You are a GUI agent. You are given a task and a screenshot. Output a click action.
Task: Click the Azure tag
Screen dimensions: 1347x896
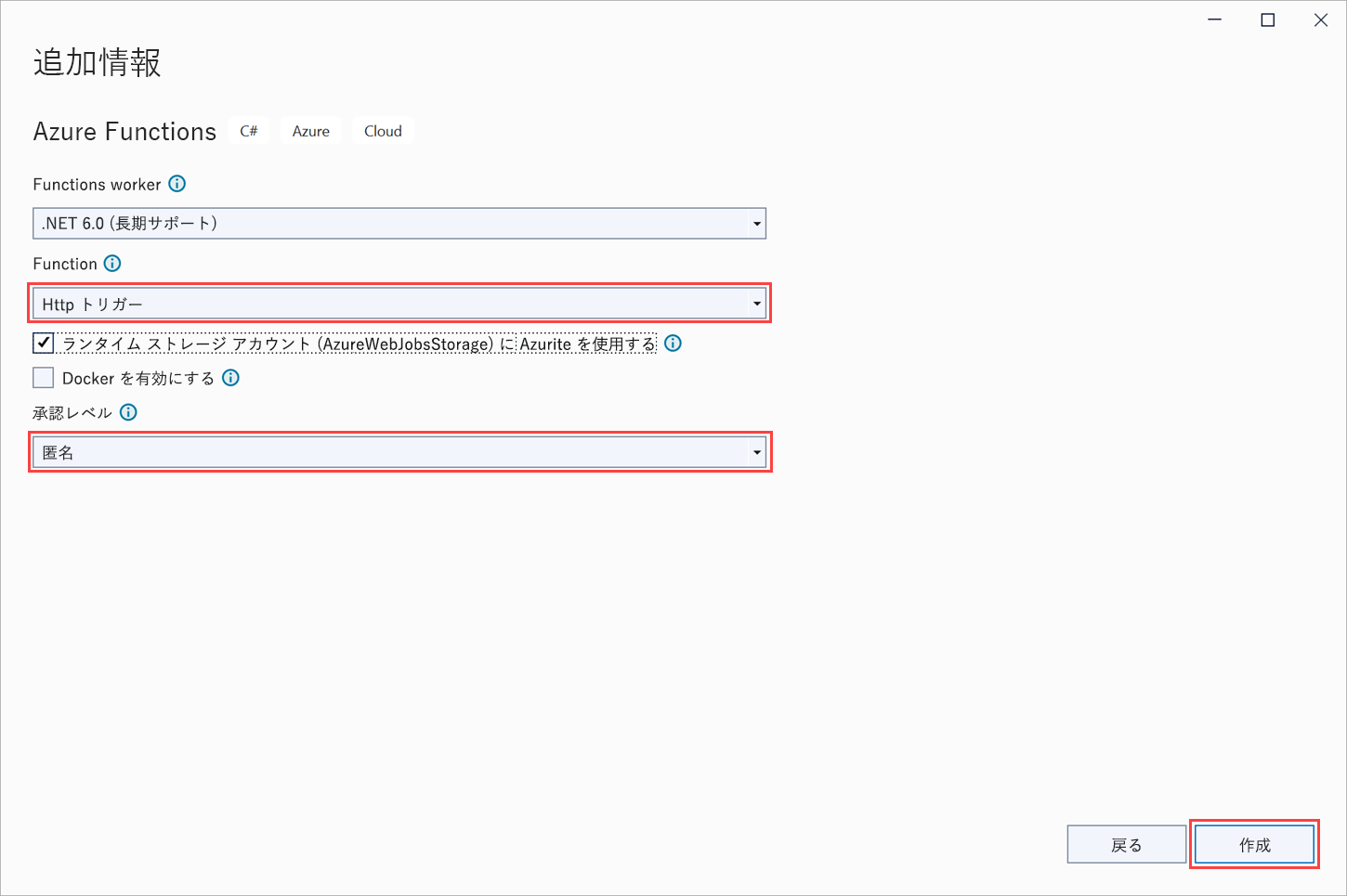pos(311,131)
